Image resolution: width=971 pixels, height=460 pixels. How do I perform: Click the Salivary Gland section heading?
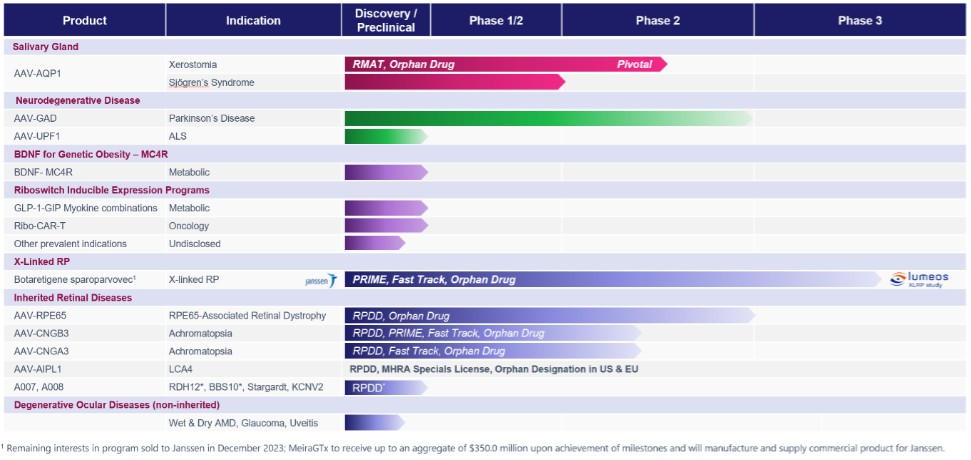pyautogui.click(x=46, y=47)
